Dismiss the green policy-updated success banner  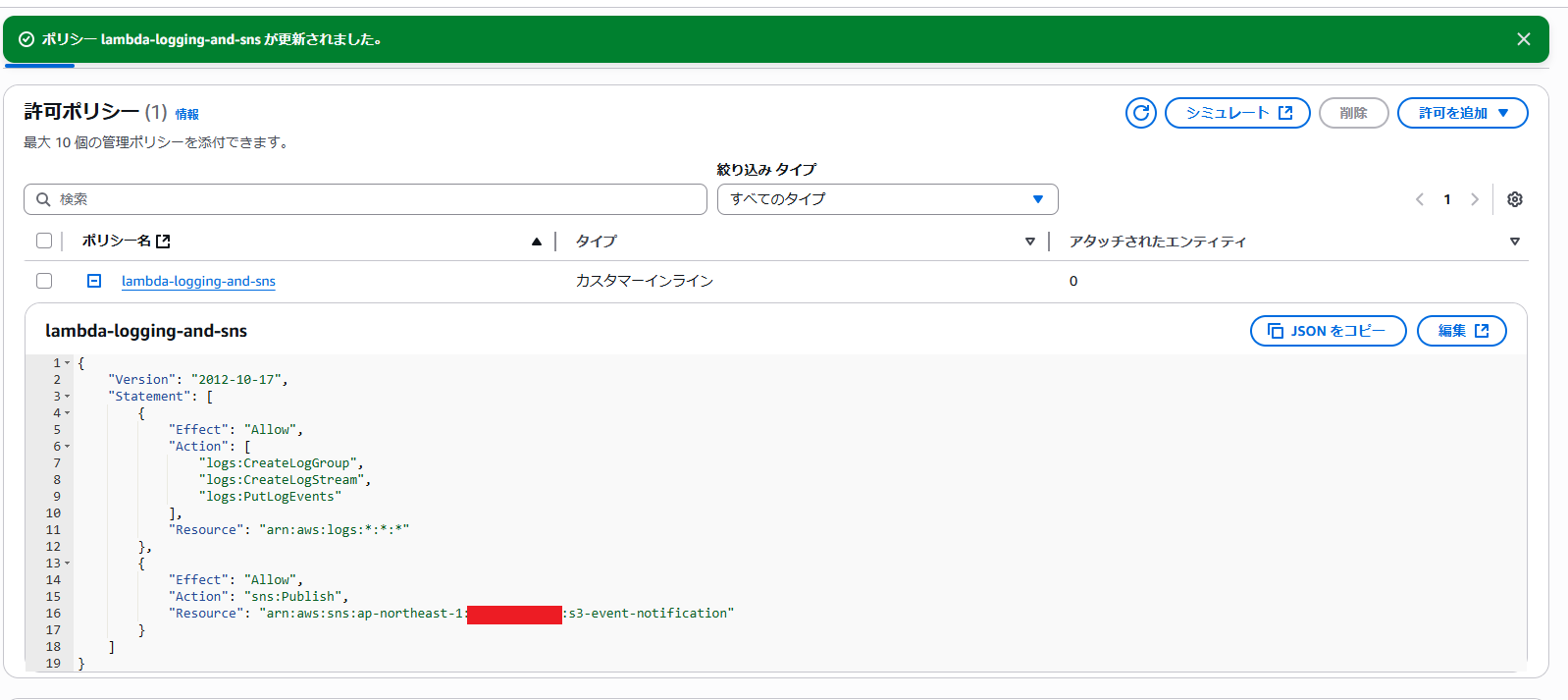tap(1523, 39)
